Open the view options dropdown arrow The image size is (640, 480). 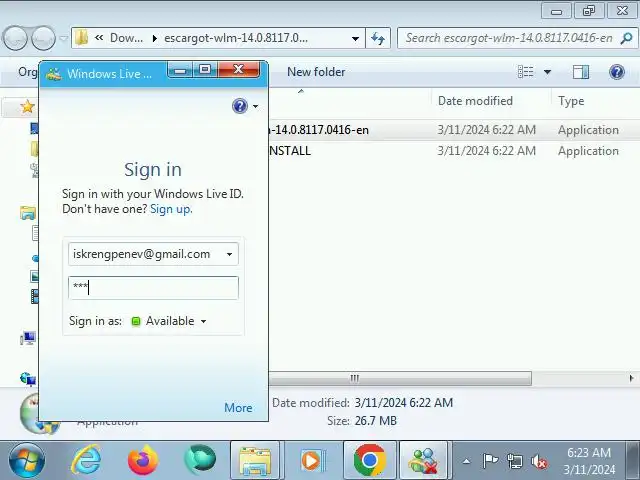click(547, 72)
